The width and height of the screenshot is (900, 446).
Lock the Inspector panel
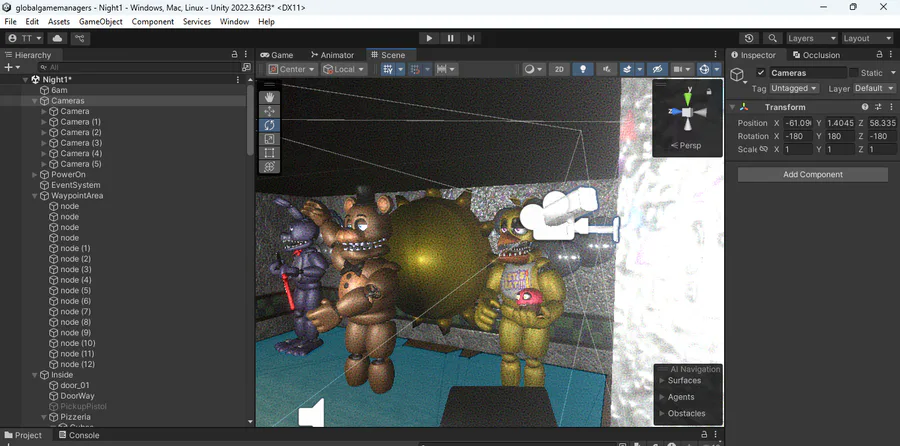pos(879,55)
